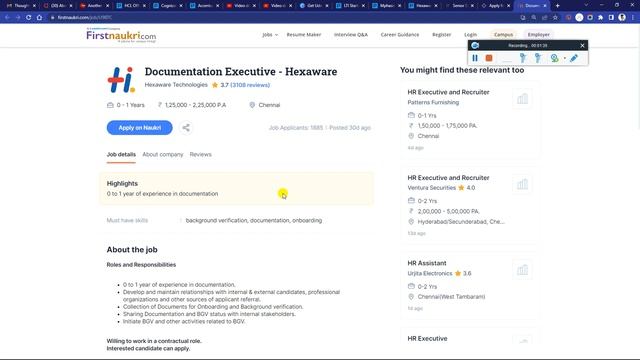Image resolution: width=640 pixels, height=360 pixels.
Task: Click the Employer button
Action: (538, 35)
